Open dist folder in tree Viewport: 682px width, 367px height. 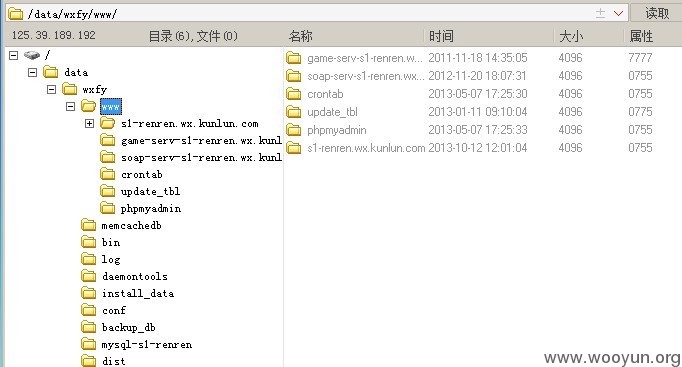[114, 361]
